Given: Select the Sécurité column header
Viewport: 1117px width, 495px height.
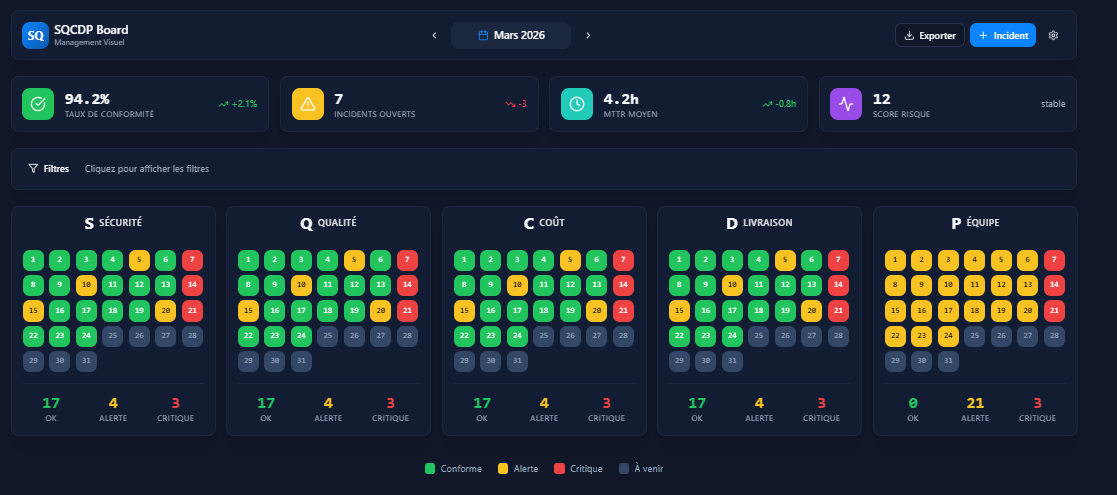Looking at the screenshot, I should [x=113, y=223].
